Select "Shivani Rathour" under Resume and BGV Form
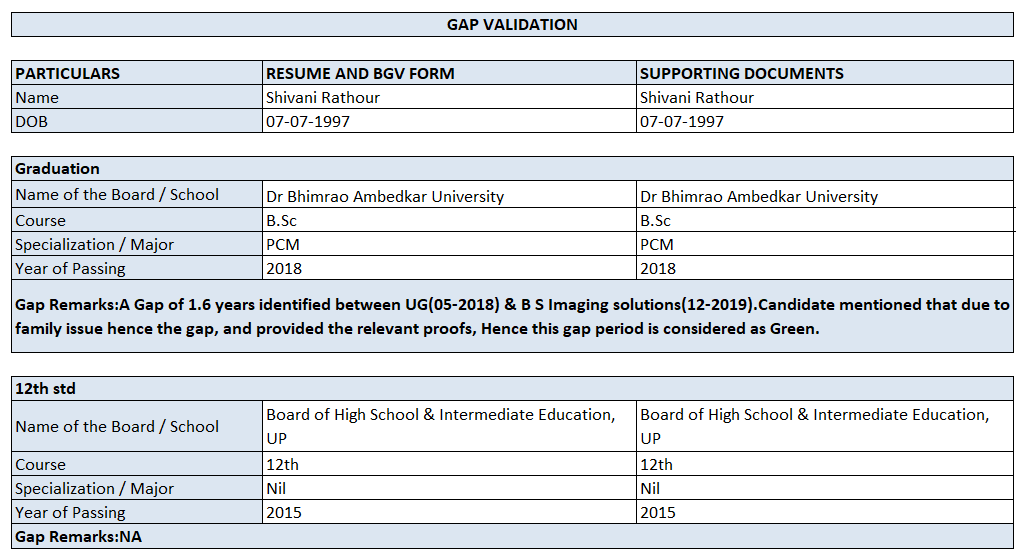 pos(449,97)
